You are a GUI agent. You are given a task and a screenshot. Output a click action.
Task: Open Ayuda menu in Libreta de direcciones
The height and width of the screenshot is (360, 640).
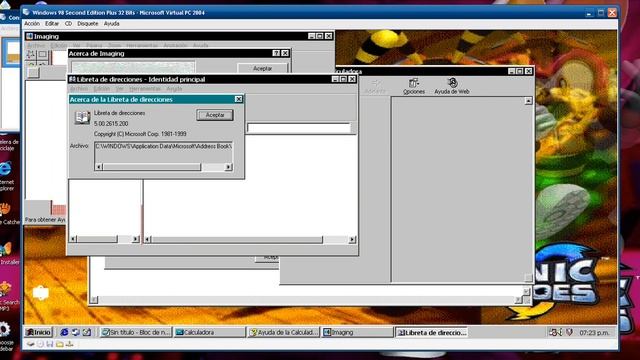174,89
